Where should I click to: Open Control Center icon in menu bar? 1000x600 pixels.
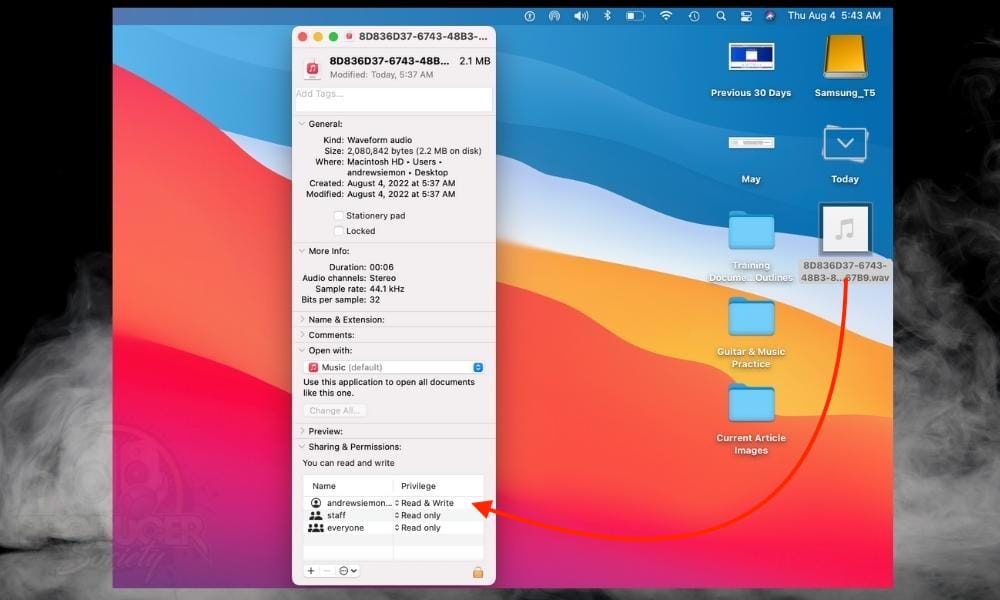pyautogui.click(x=746, y=16)
